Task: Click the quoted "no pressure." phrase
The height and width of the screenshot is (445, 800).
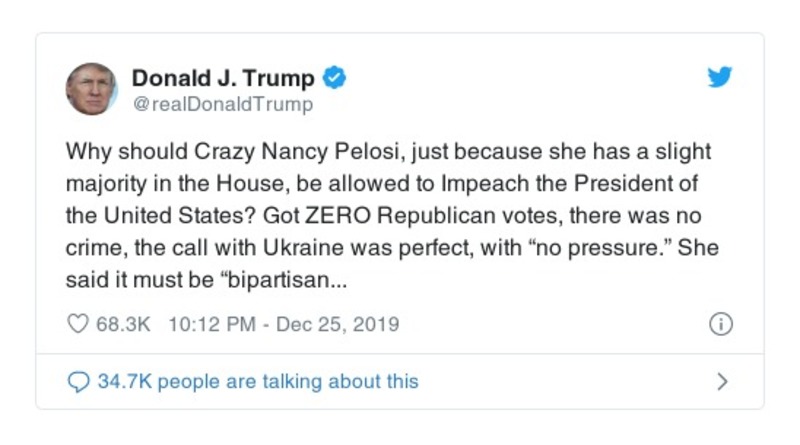Action: click(x=600, y=250)
